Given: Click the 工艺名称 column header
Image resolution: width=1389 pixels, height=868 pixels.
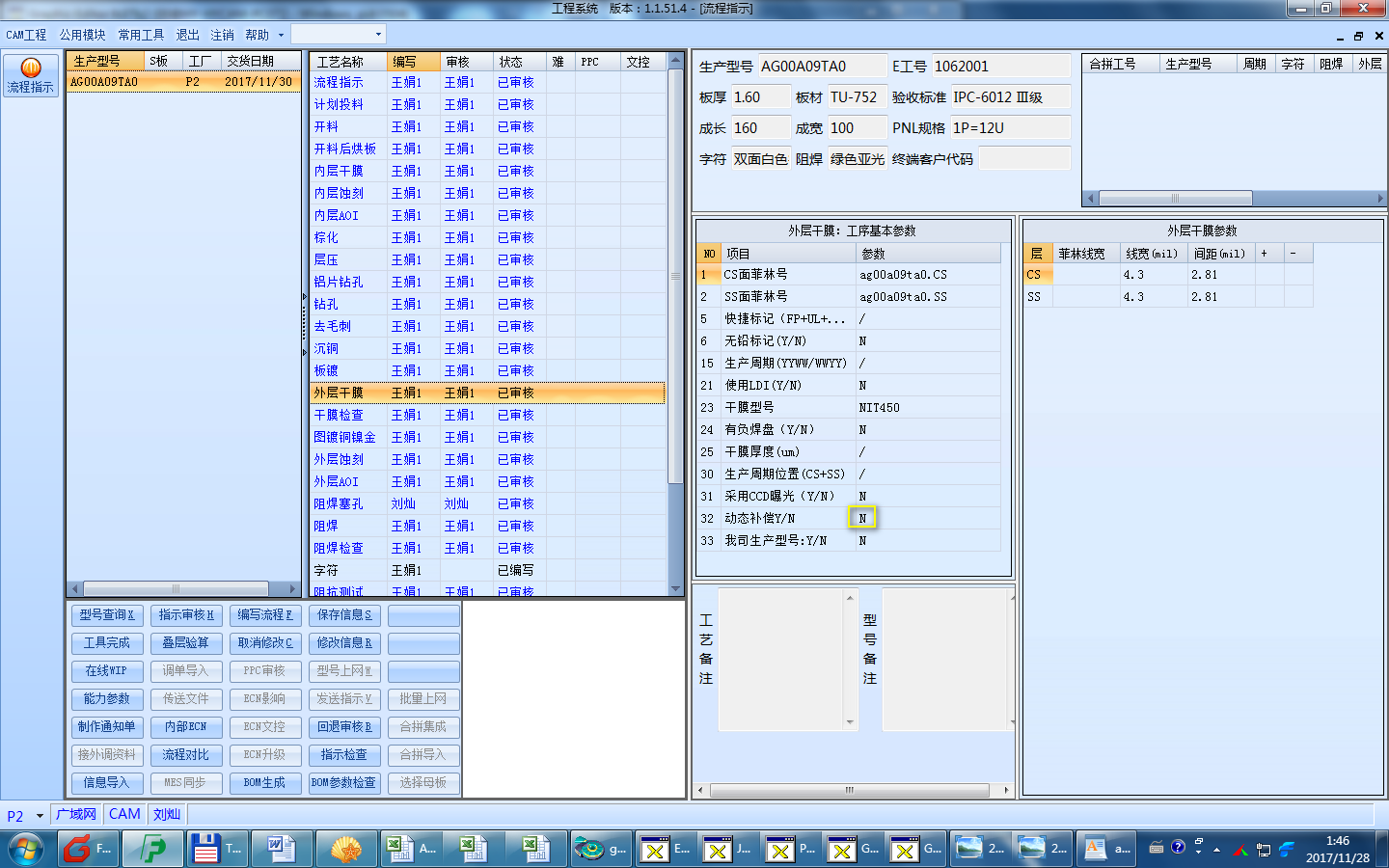Looking at the screenshot, I should (x=349, y=62).
